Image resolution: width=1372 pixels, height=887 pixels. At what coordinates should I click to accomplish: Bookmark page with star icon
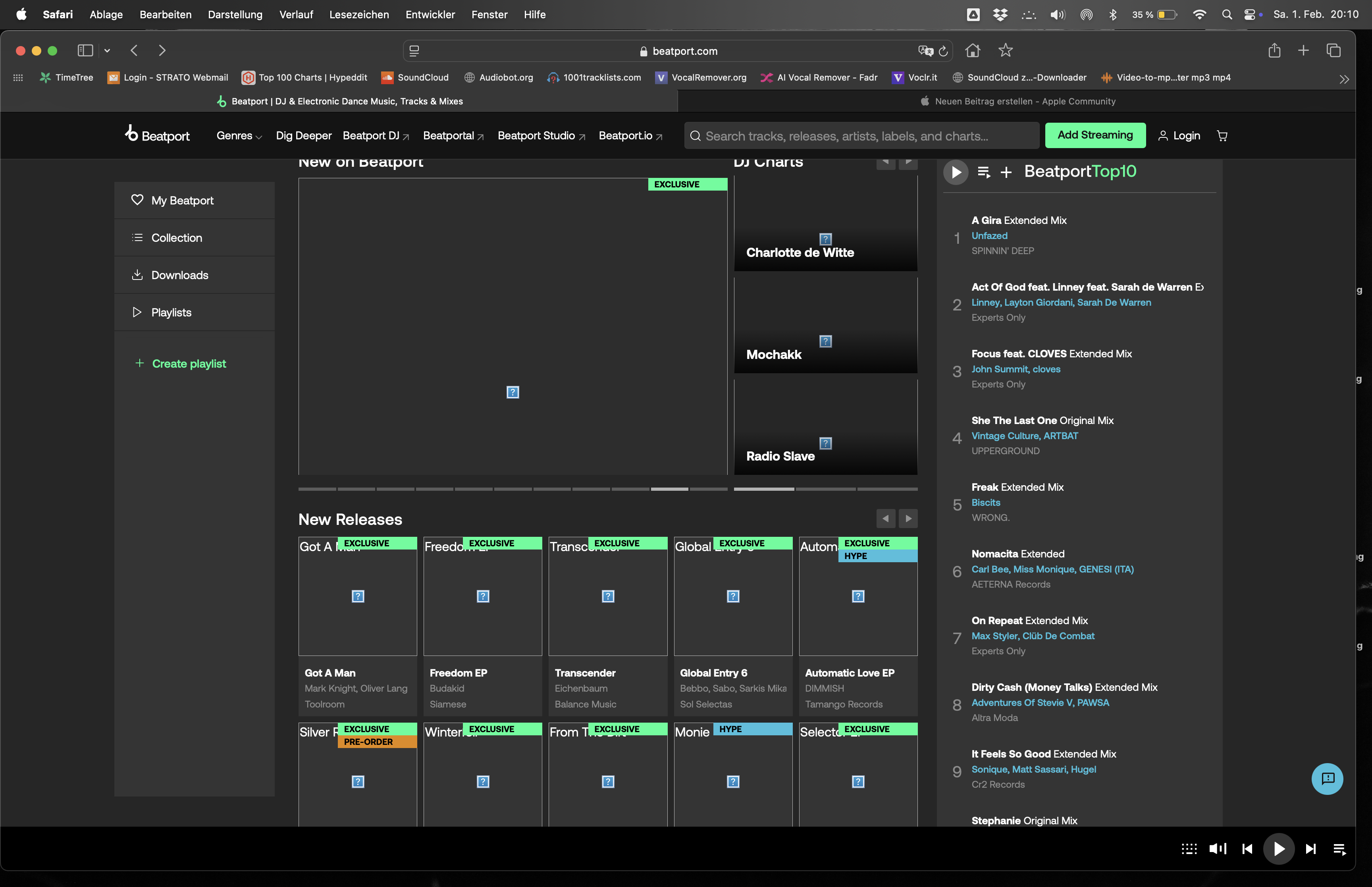click(x=1005, y=51)
